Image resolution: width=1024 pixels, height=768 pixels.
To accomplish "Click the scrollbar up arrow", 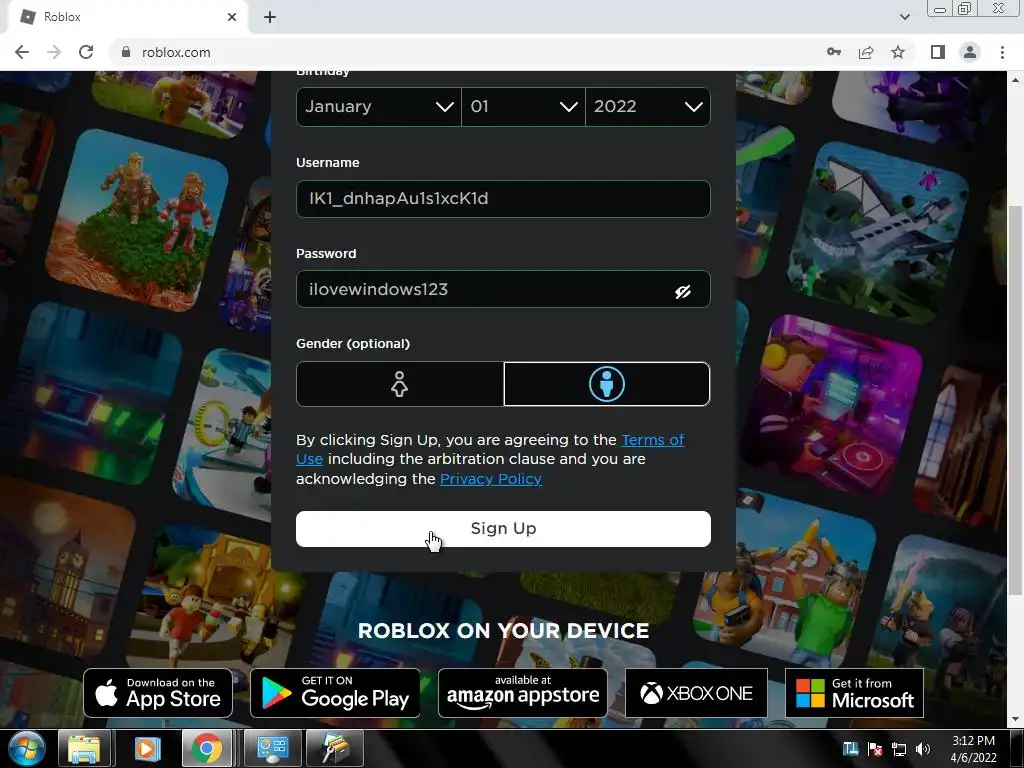I will (x=1015, y=80).
